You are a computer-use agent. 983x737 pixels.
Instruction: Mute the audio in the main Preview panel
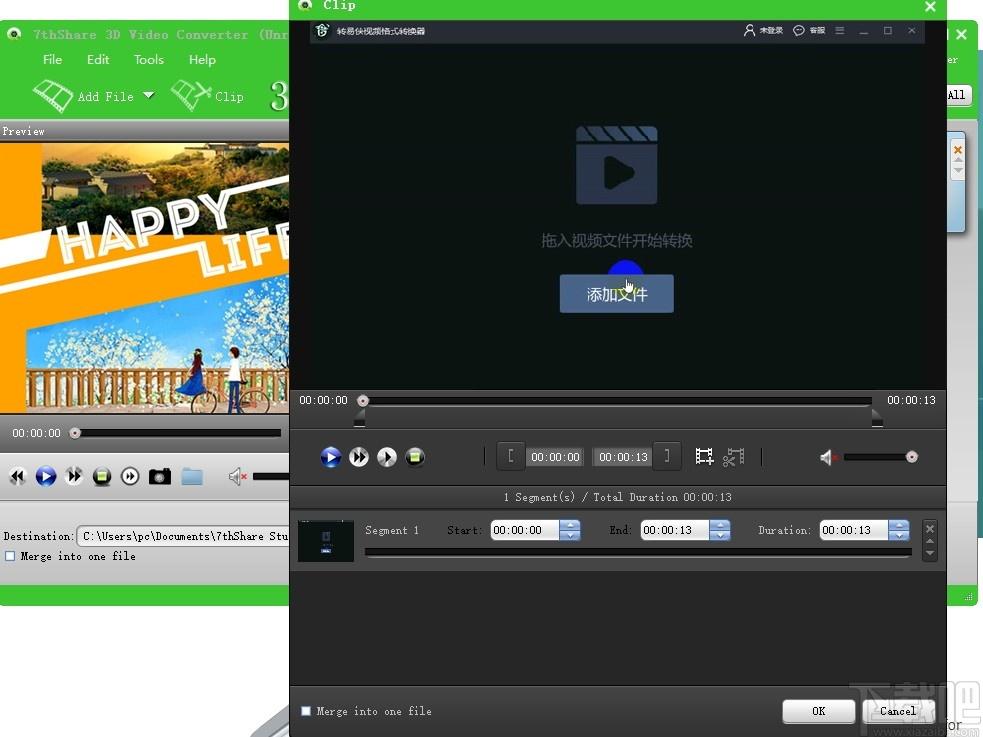tap(237, 477)
